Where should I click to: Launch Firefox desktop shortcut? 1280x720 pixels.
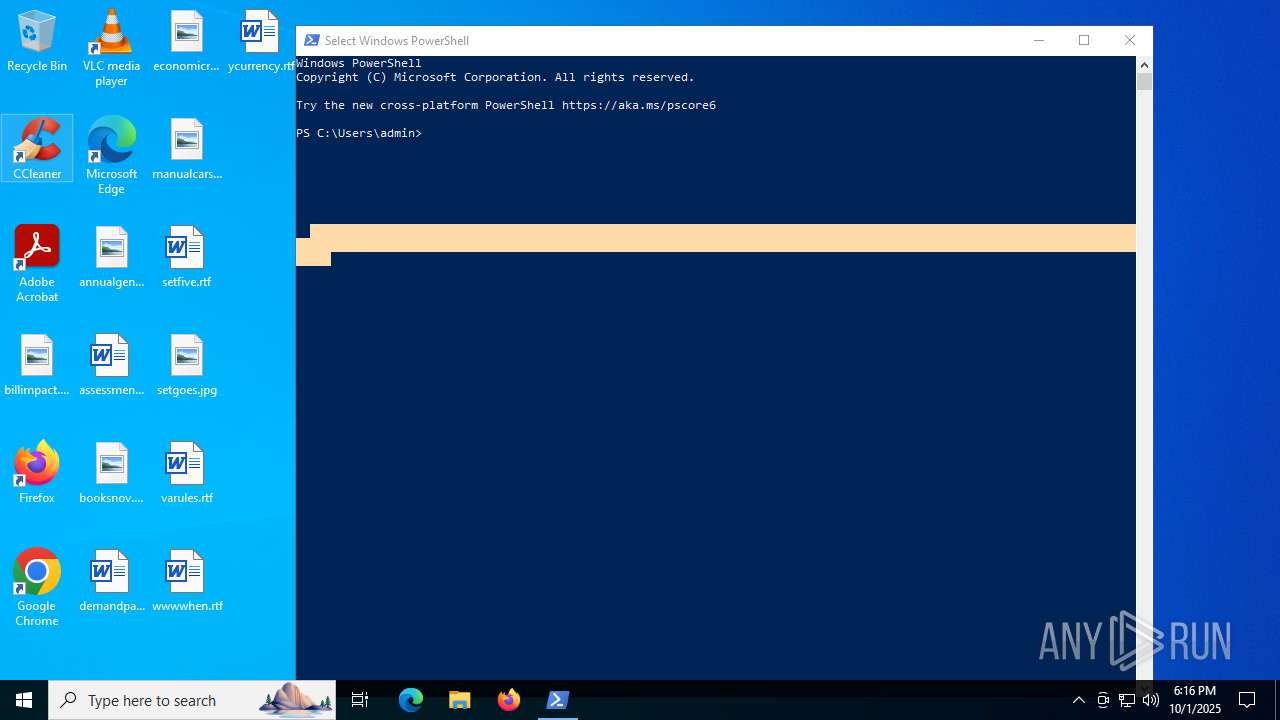point(37,472)
